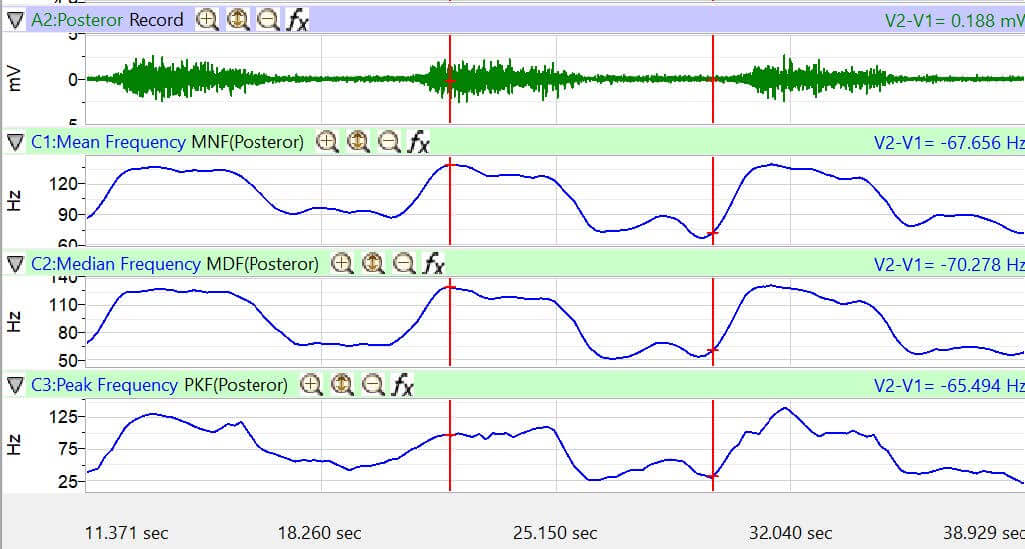This screenshot has height=549, width=1025.
Task: Zoom in on the A2:Posteror Record channel
Action: pos(207,20)
